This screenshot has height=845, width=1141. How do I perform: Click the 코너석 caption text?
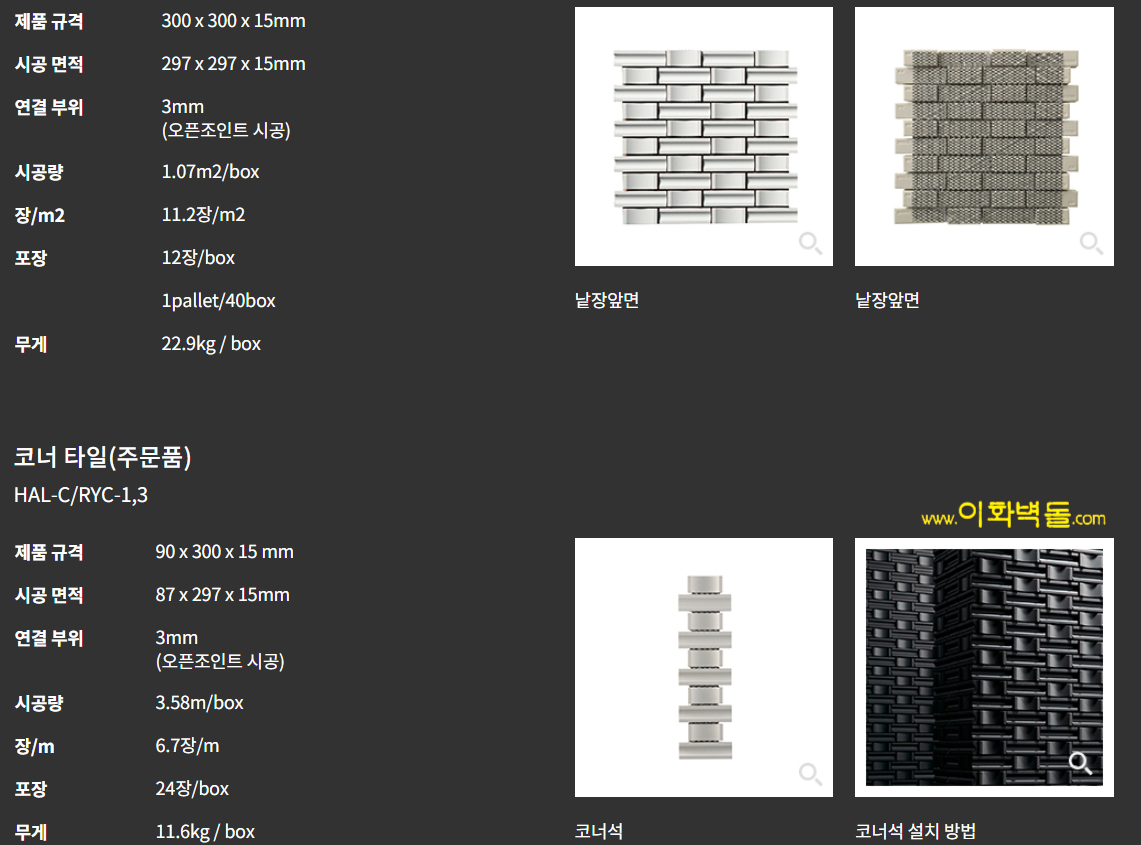(599, 831)
